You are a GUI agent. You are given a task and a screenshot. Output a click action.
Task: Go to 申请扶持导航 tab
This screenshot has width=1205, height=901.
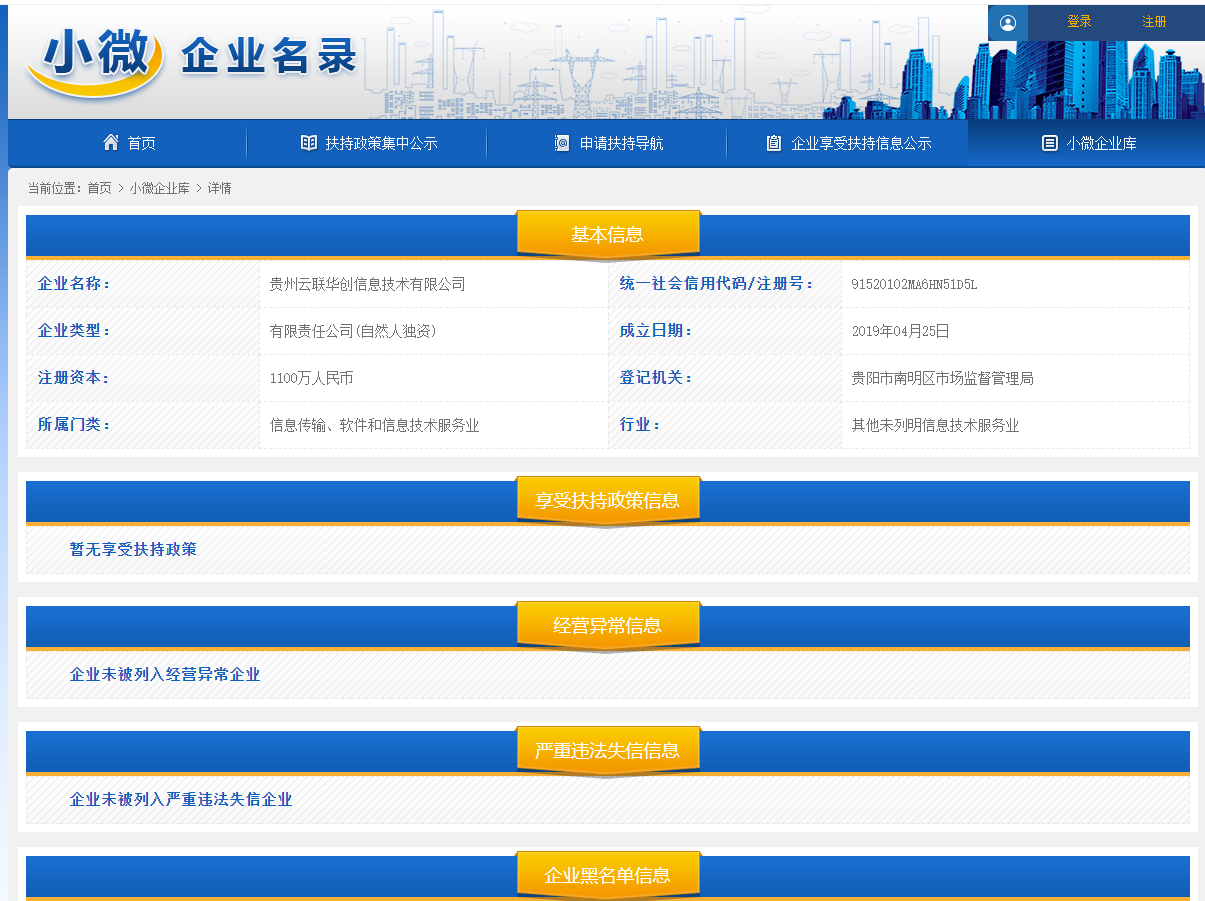tap(607, 143)
